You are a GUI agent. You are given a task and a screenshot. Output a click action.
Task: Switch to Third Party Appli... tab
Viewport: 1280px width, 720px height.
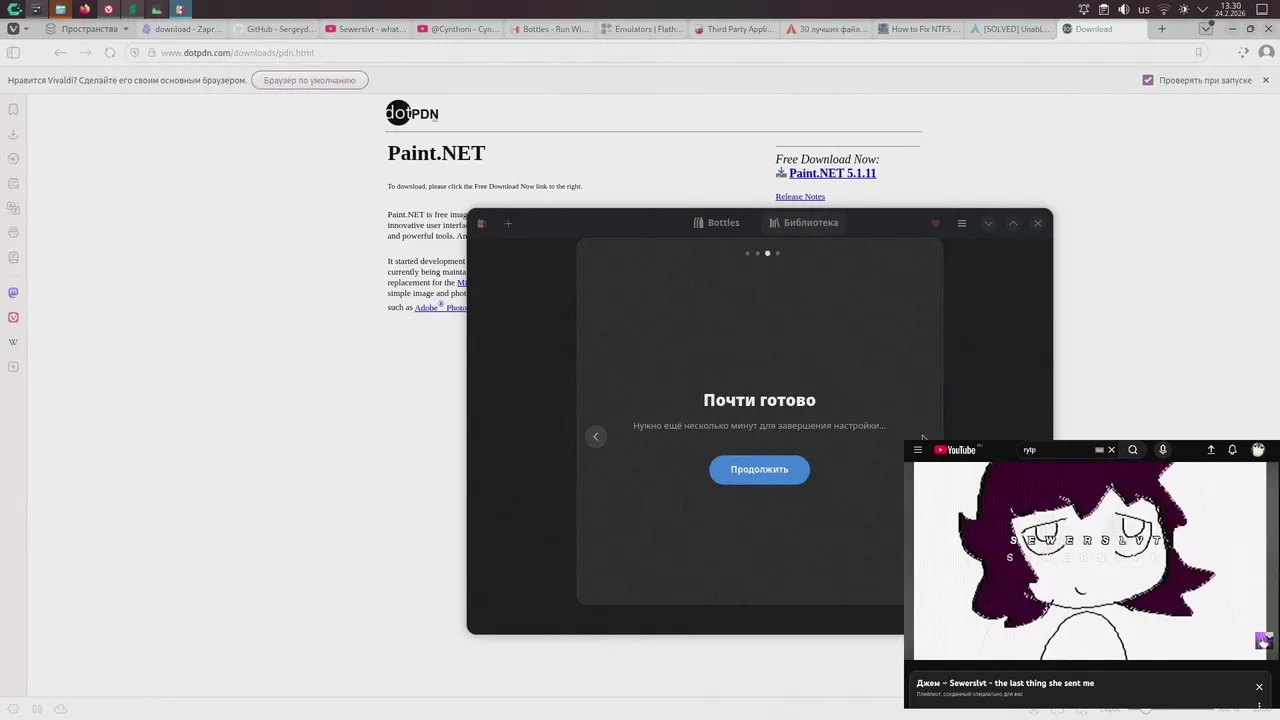734,29
